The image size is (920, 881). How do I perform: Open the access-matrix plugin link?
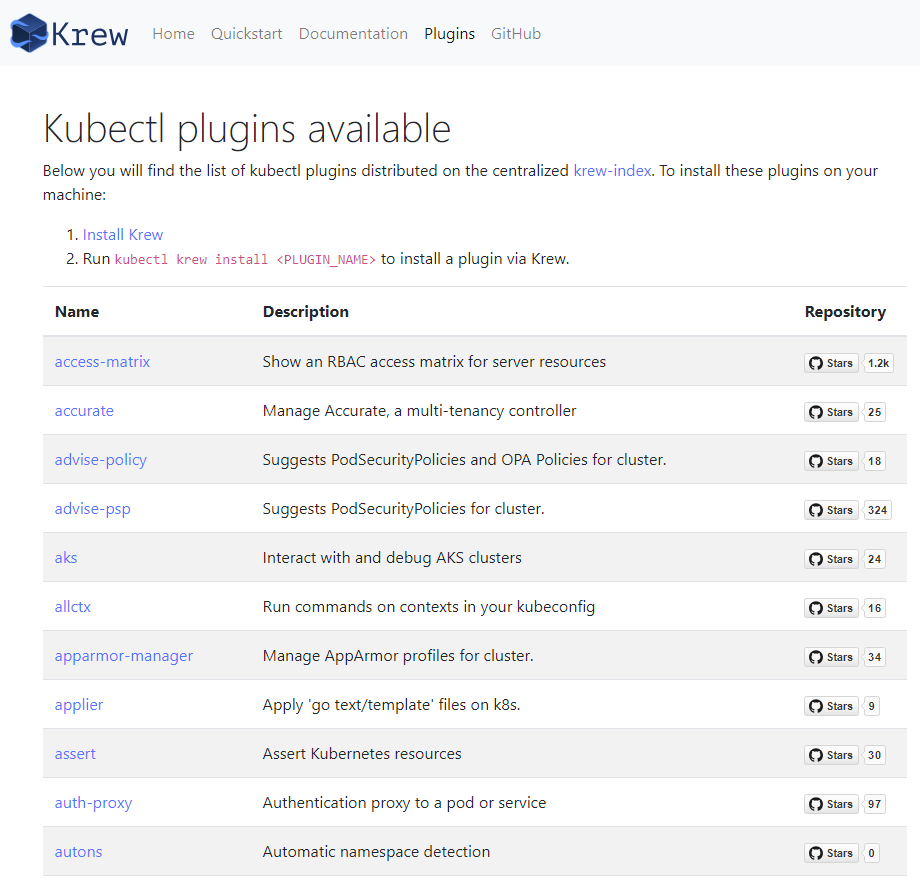[x=102, y=361]
